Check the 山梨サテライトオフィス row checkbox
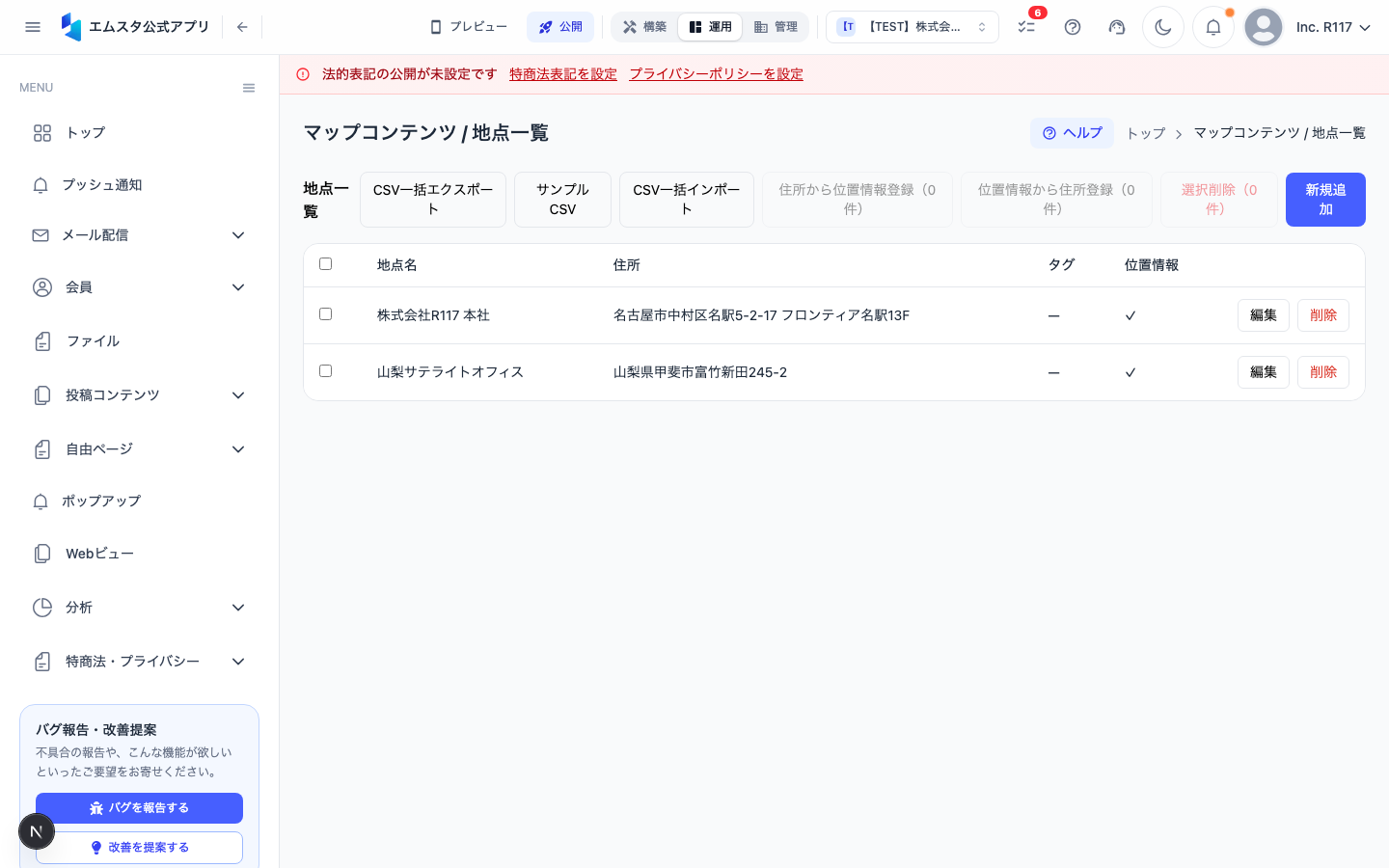Image resolution: width=1389 pixels, height=868 pixels. (x=325, y=371)
